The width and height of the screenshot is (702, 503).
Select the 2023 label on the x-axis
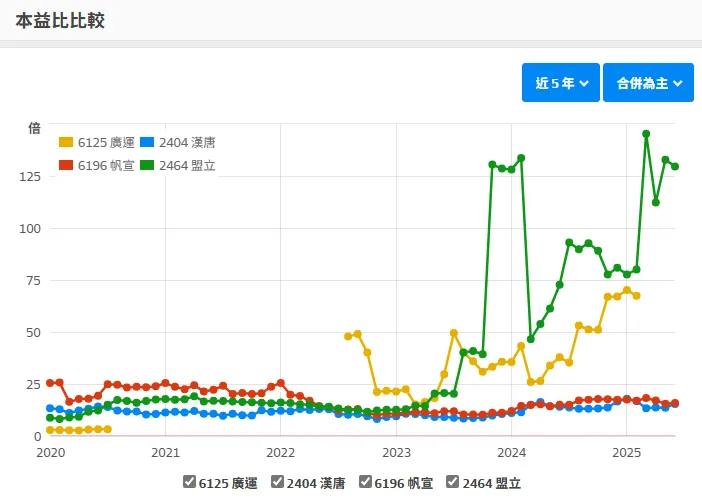(x=396, y=453)
